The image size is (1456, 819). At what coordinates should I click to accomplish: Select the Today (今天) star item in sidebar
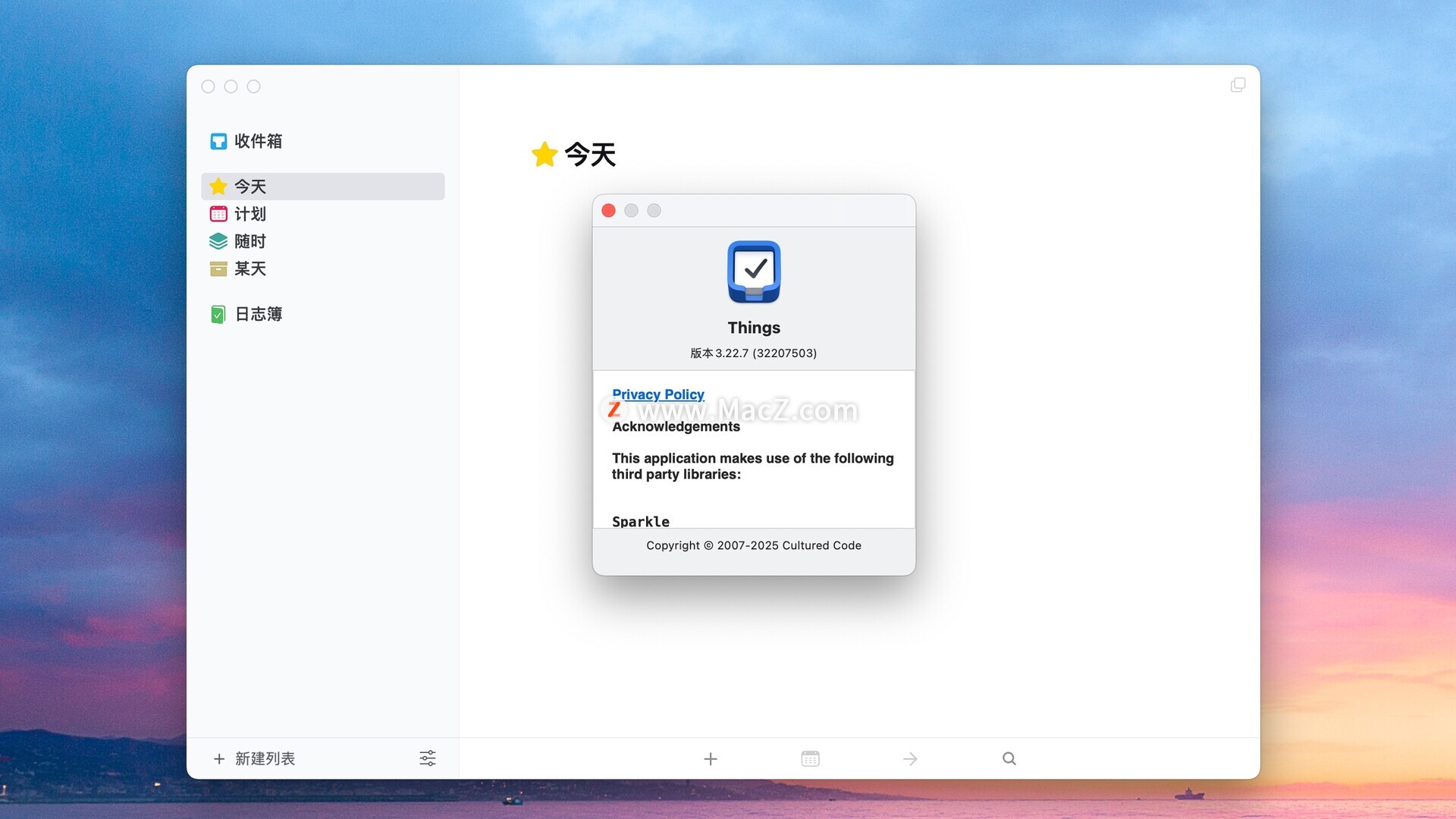click(249, 187)
